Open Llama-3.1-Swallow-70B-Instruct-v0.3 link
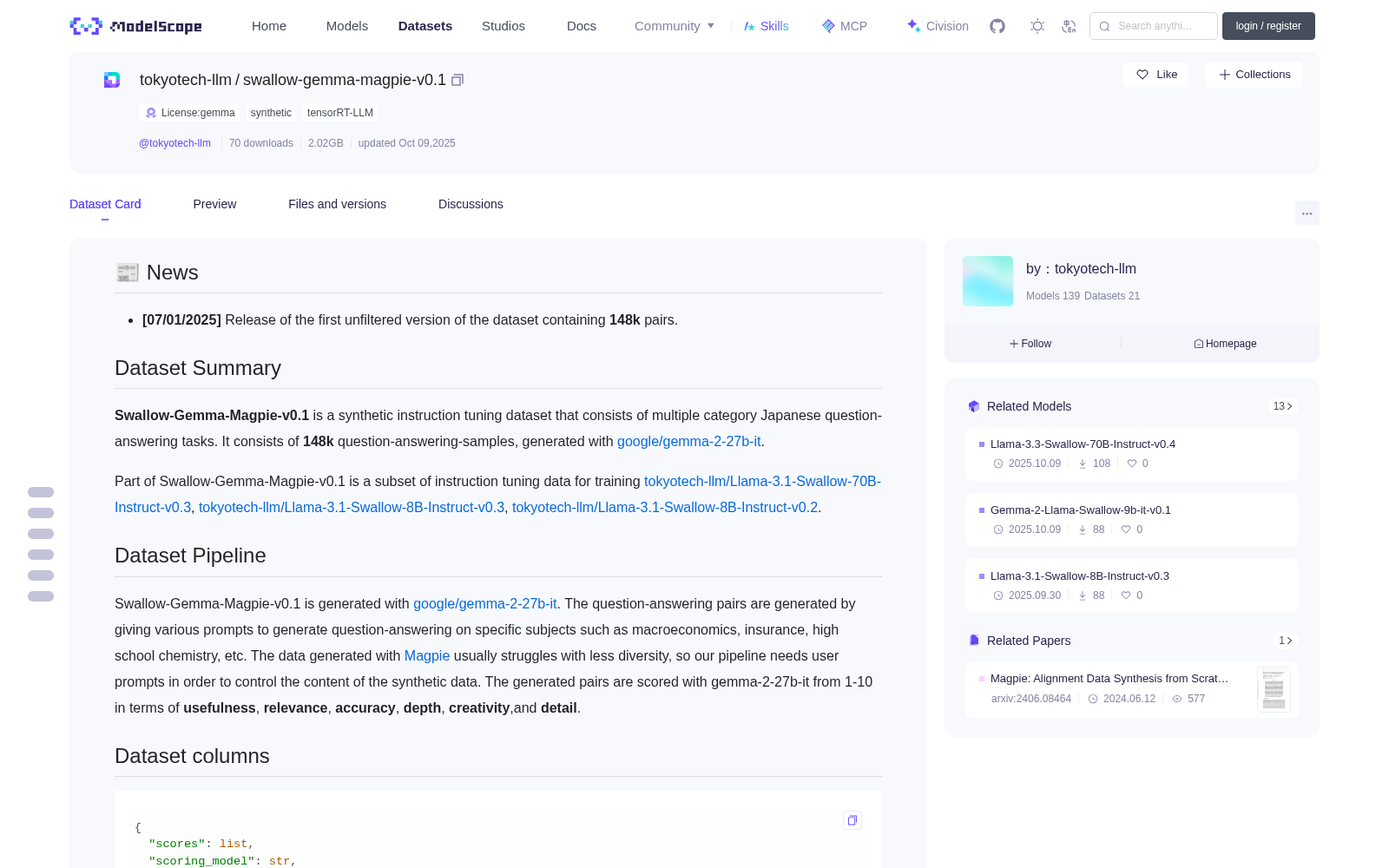Viewport: 1389px width, 868px height. pos(762,481)
